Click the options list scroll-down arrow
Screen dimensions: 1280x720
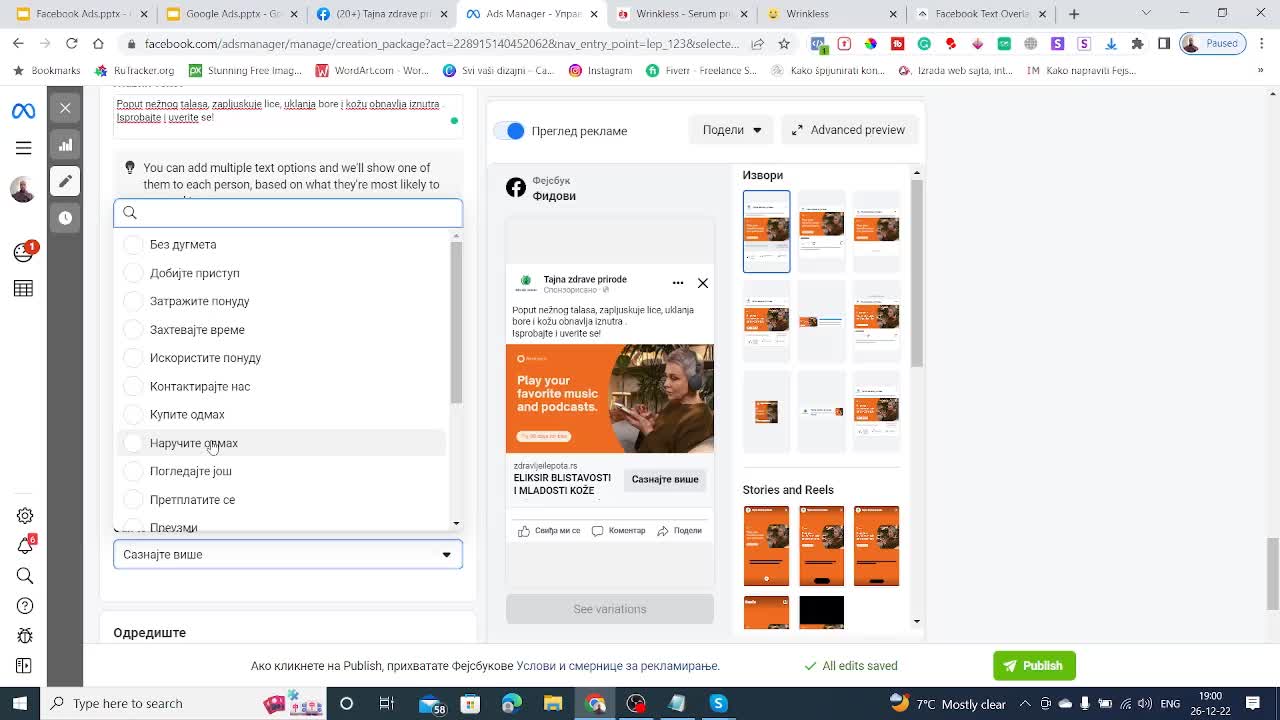[456, 523]
